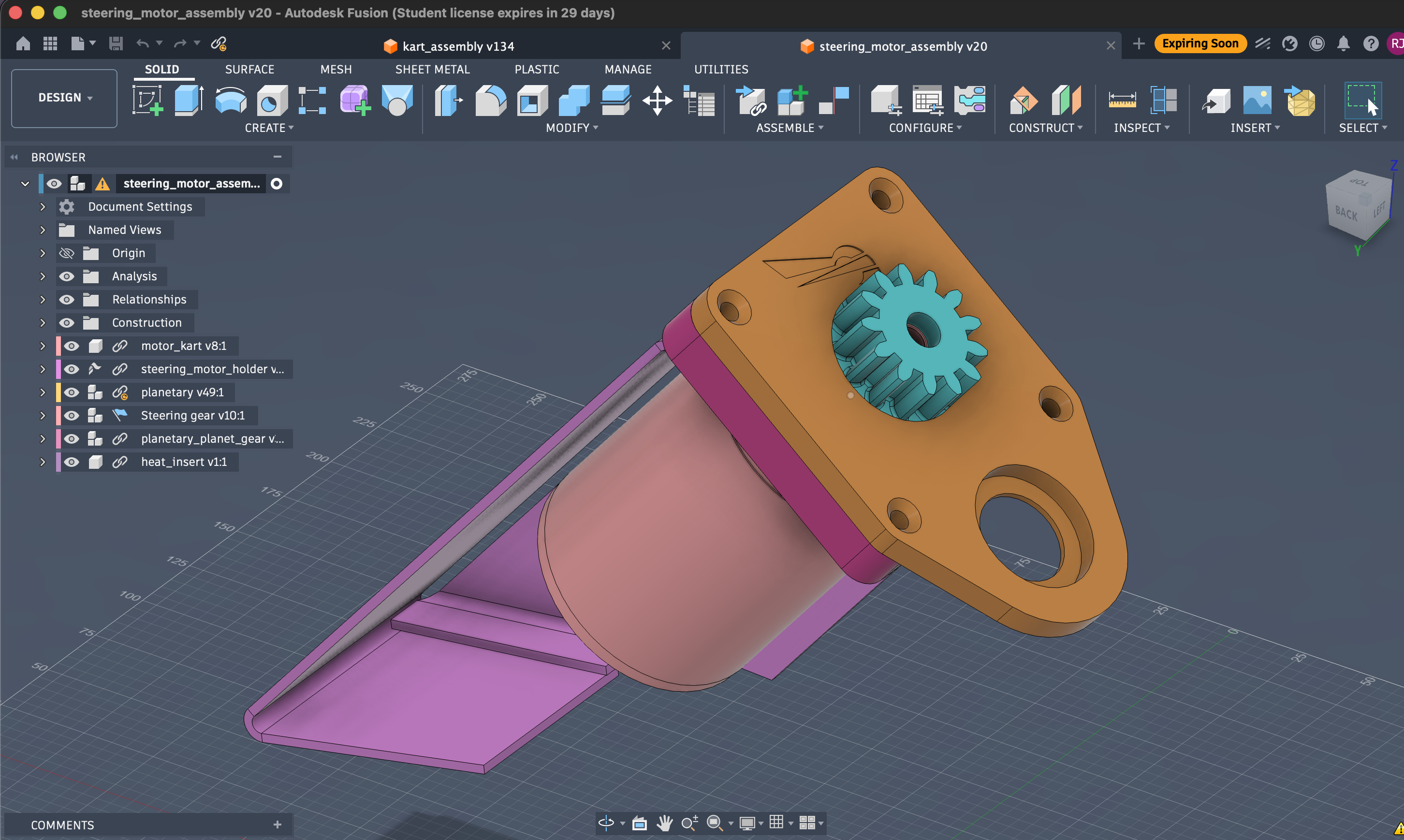Click the Insert Component link icon
The image size is (1404, 840).
click(x=751, y=101)
